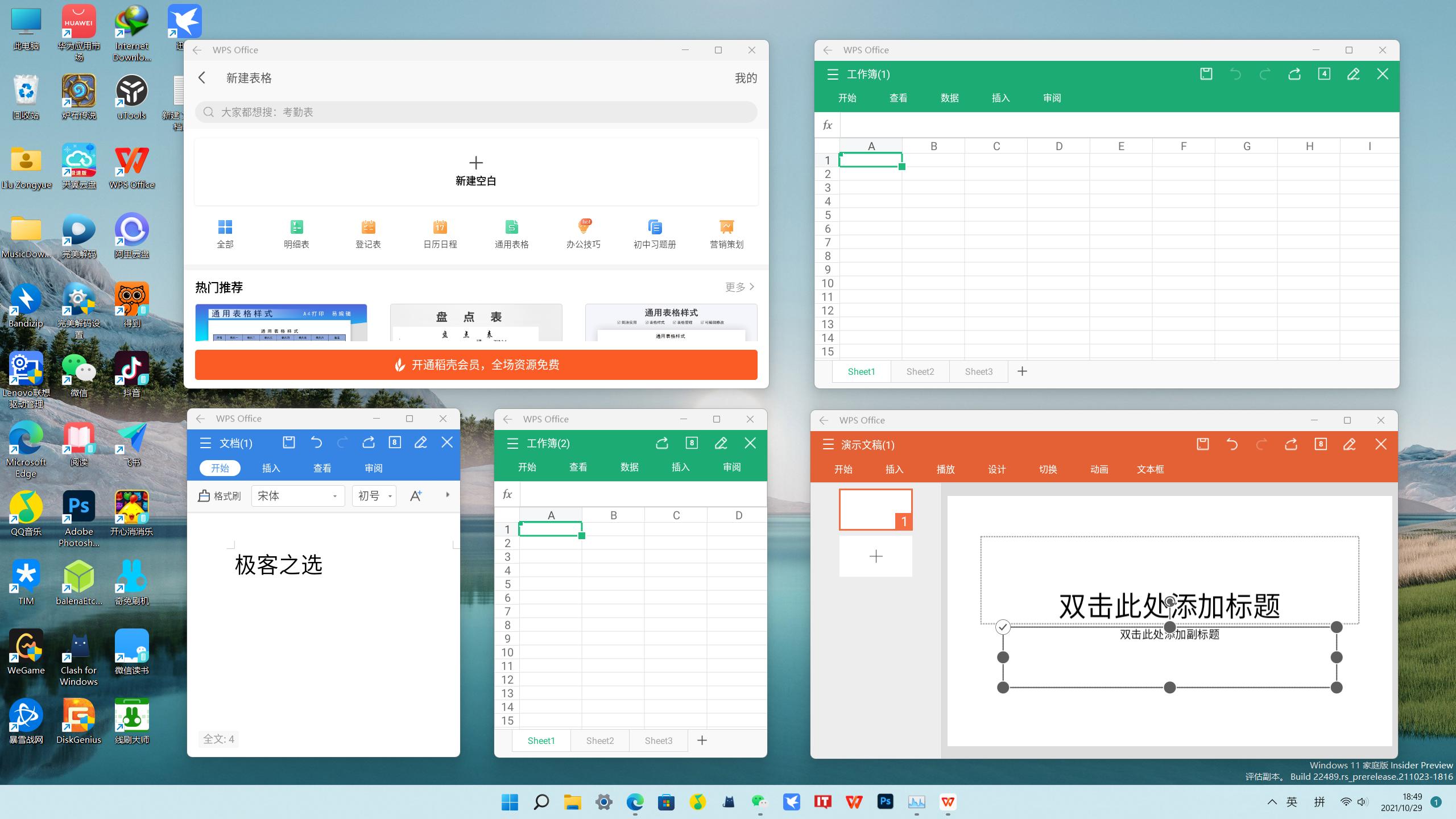The width and height of the screenshot is (1456, 819).
Task: Open the 切换 tab in 演示文稿(1)
Action: coord(1048,469)
